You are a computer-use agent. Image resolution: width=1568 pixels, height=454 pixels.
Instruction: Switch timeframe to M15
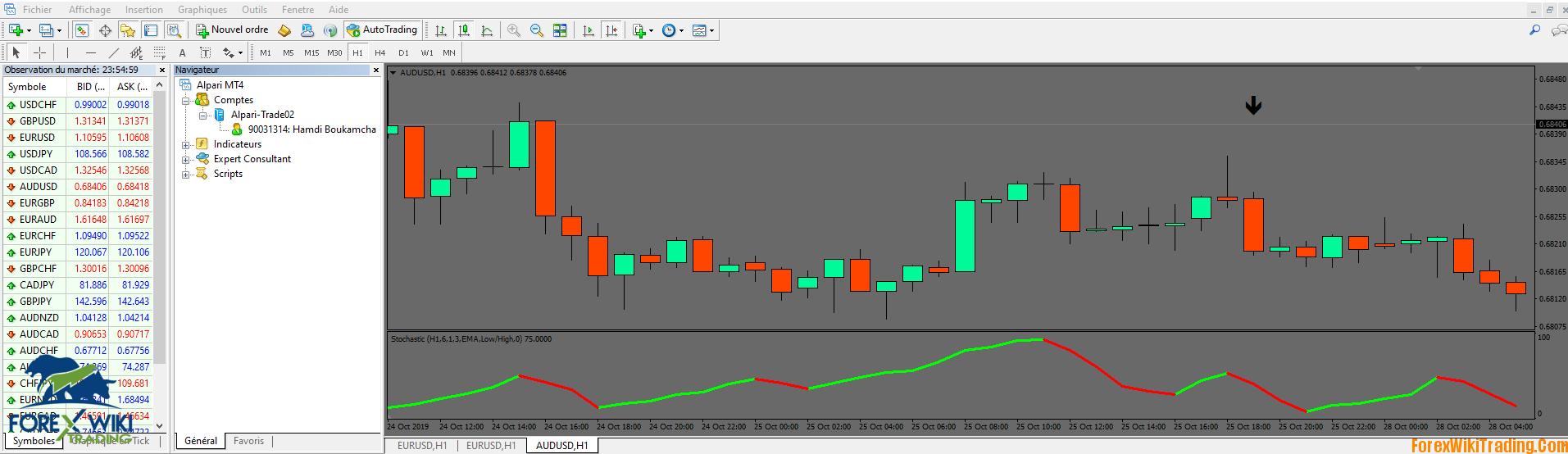click(x=311, y=52)
